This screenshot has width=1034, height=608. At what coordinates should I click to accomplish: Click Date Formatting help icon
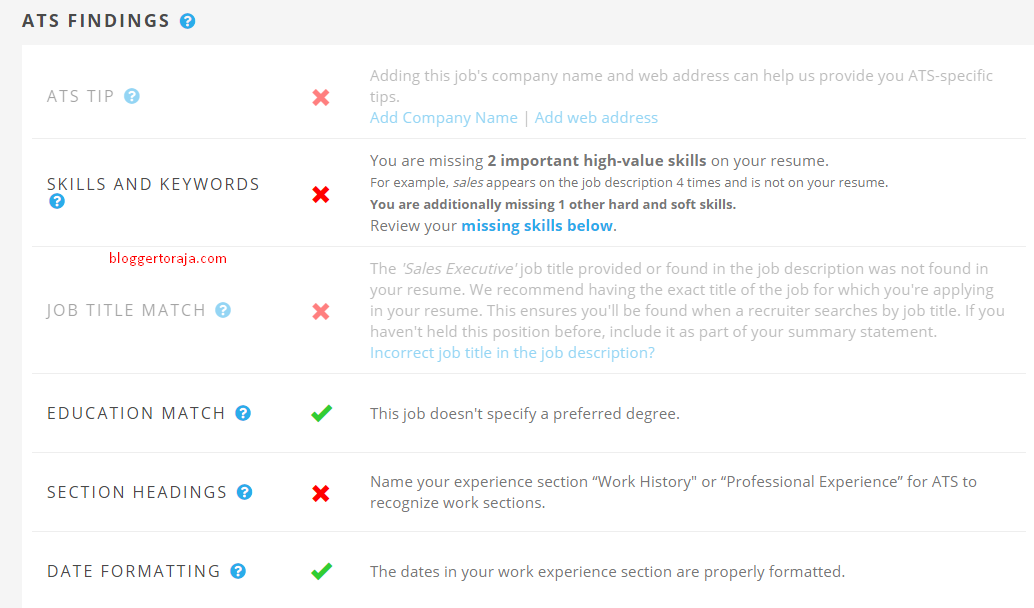tap(238, 571)
